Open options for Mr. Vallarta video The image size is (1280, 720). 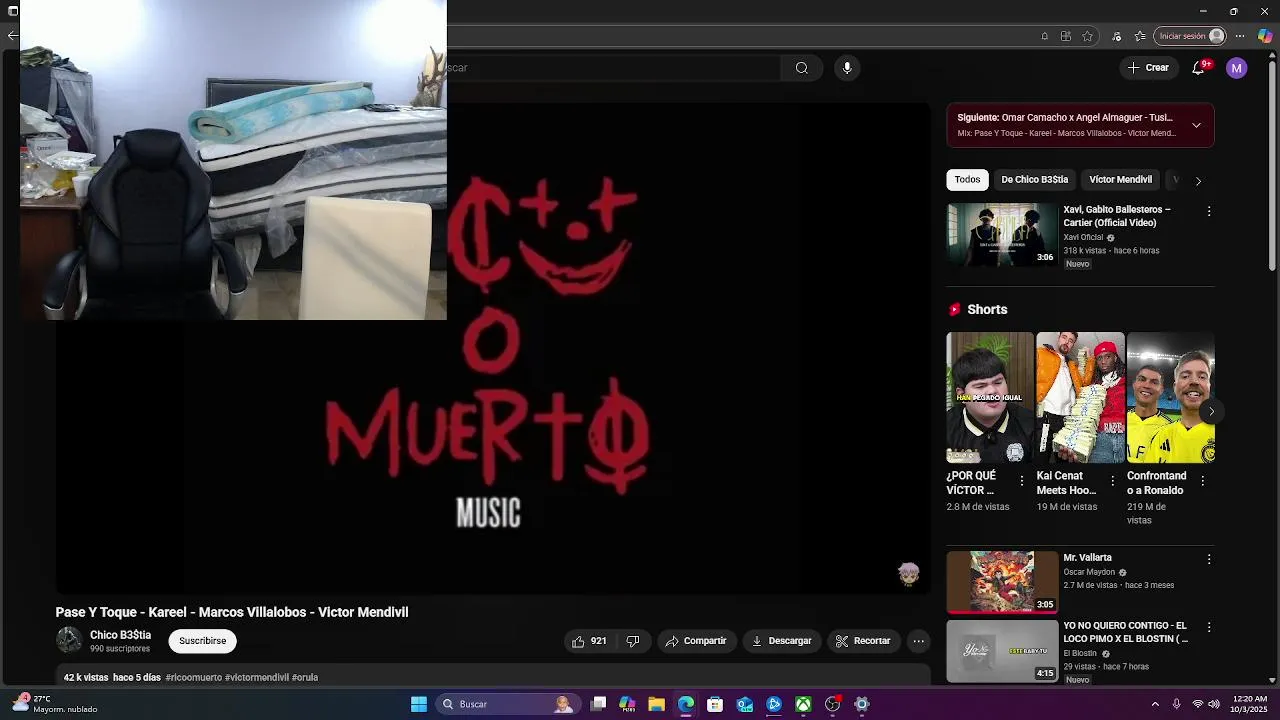[x=1209, y=560]
